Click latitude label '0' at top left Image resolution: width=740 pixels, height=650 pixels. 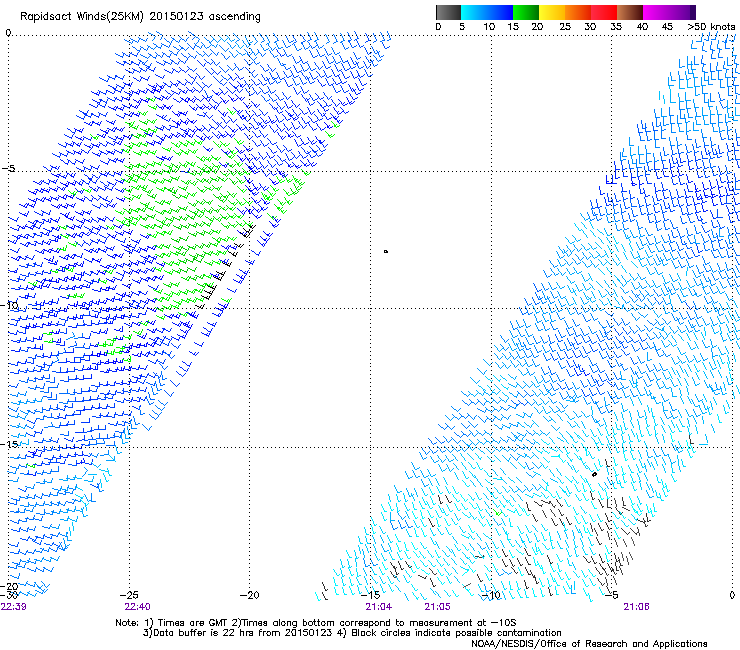[8, 33]
